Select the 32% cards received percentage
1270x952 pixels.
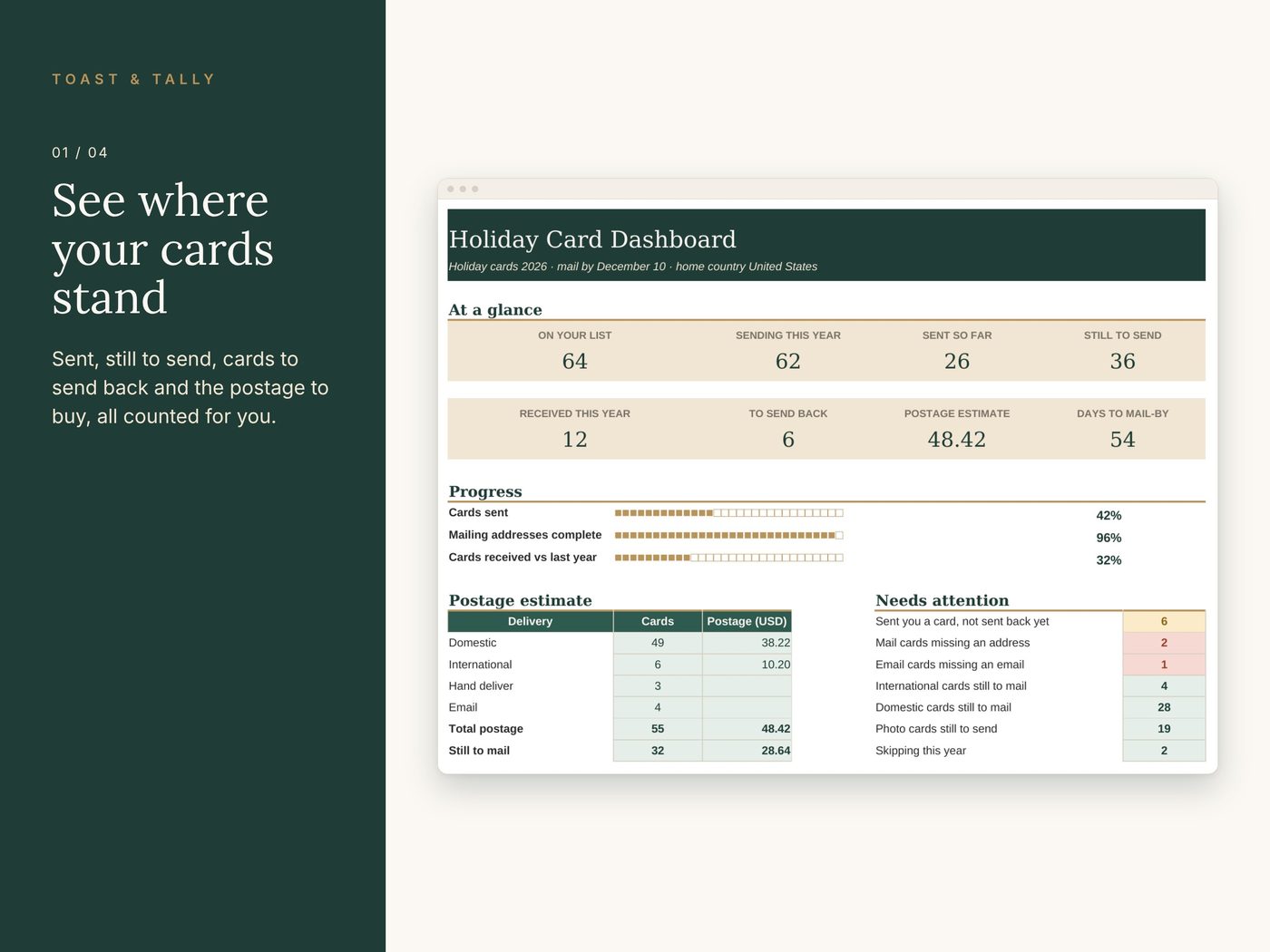click(x=1109, y=560)
